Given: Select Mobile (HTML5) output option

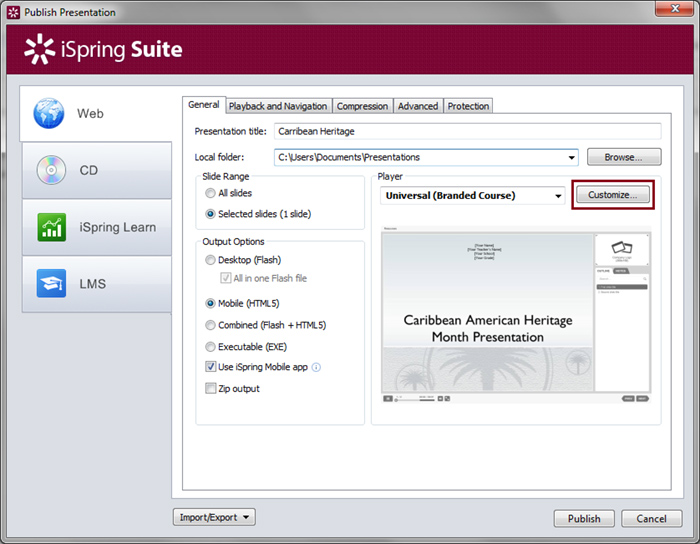Looking at the screenshot, I should point(210,303).
